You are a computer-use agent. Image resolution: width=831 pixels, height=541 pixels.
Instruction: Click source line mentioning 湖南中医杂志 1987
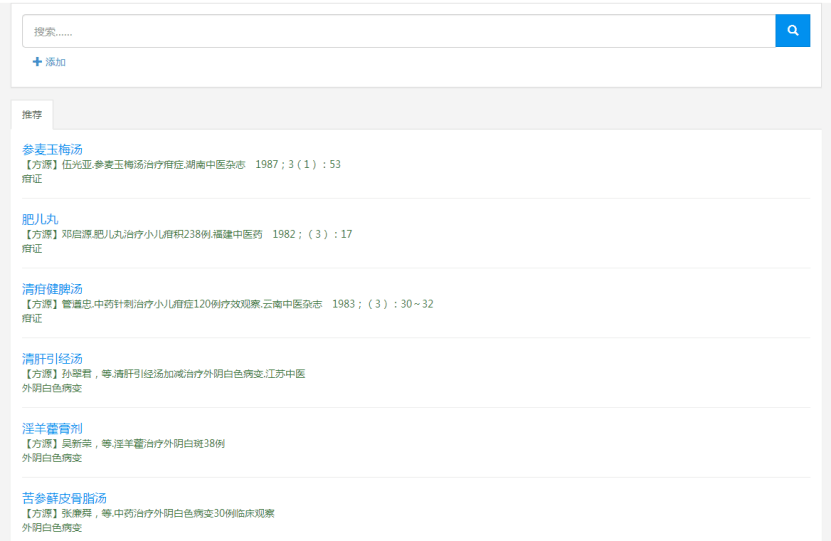coord(181,165)
